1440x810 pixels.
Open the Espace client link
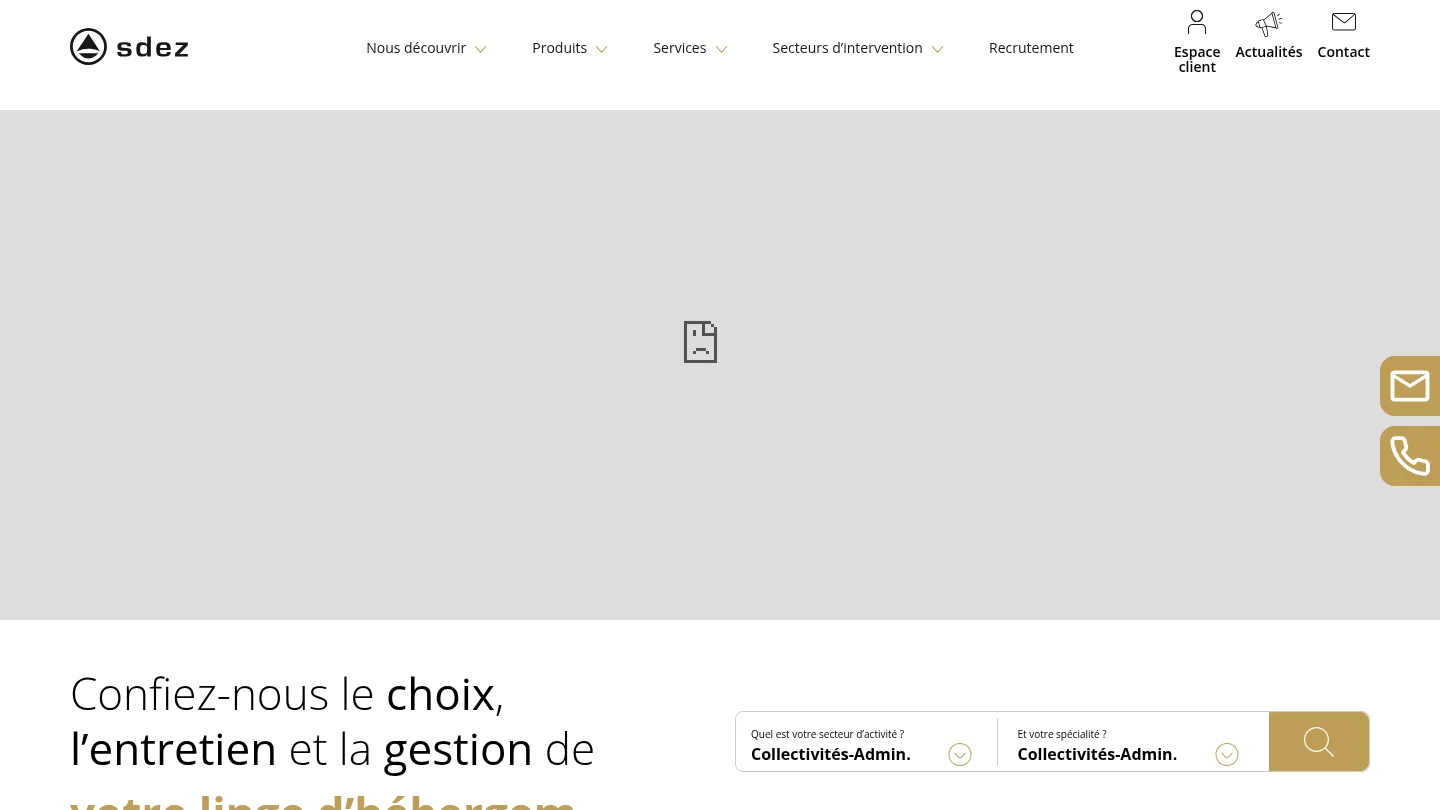coord(1197,59)
